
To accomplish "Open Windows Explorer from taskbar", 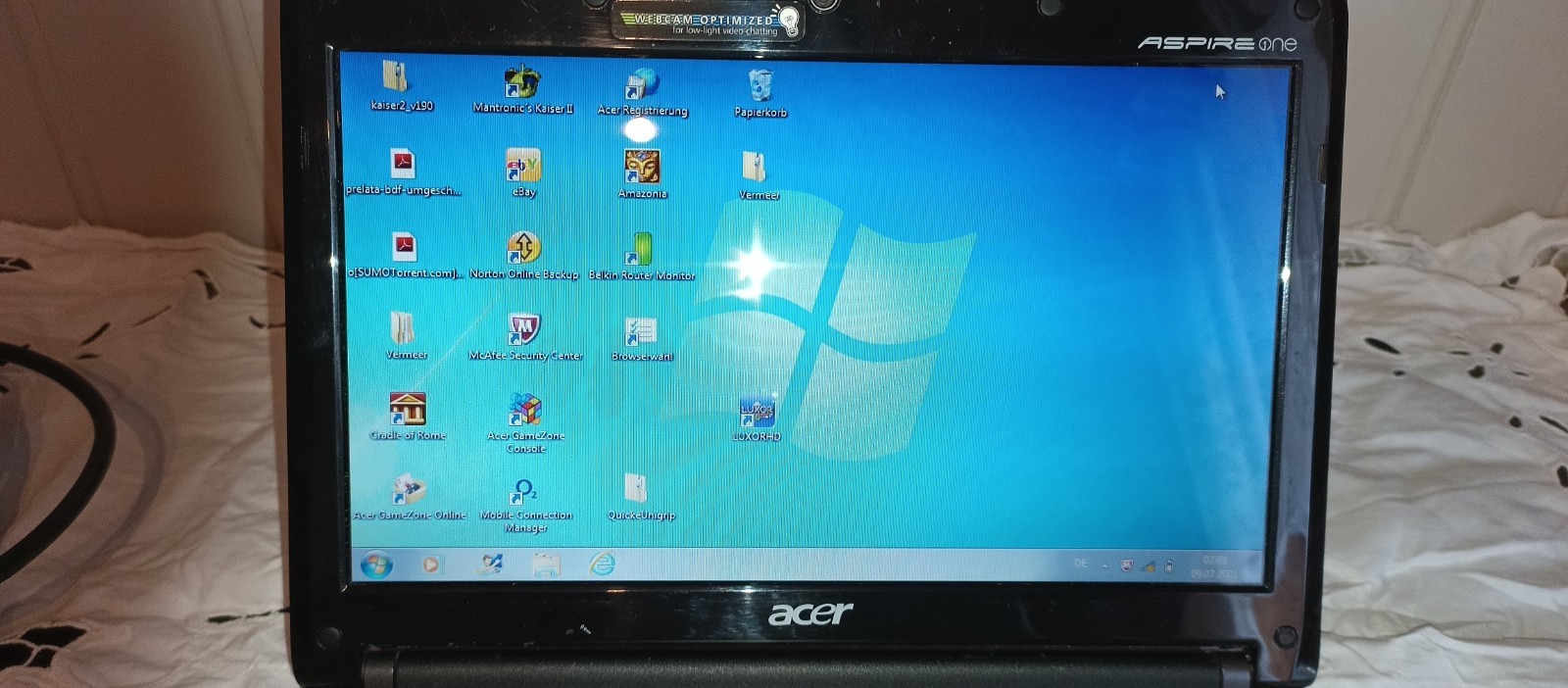I will (547, 565).
